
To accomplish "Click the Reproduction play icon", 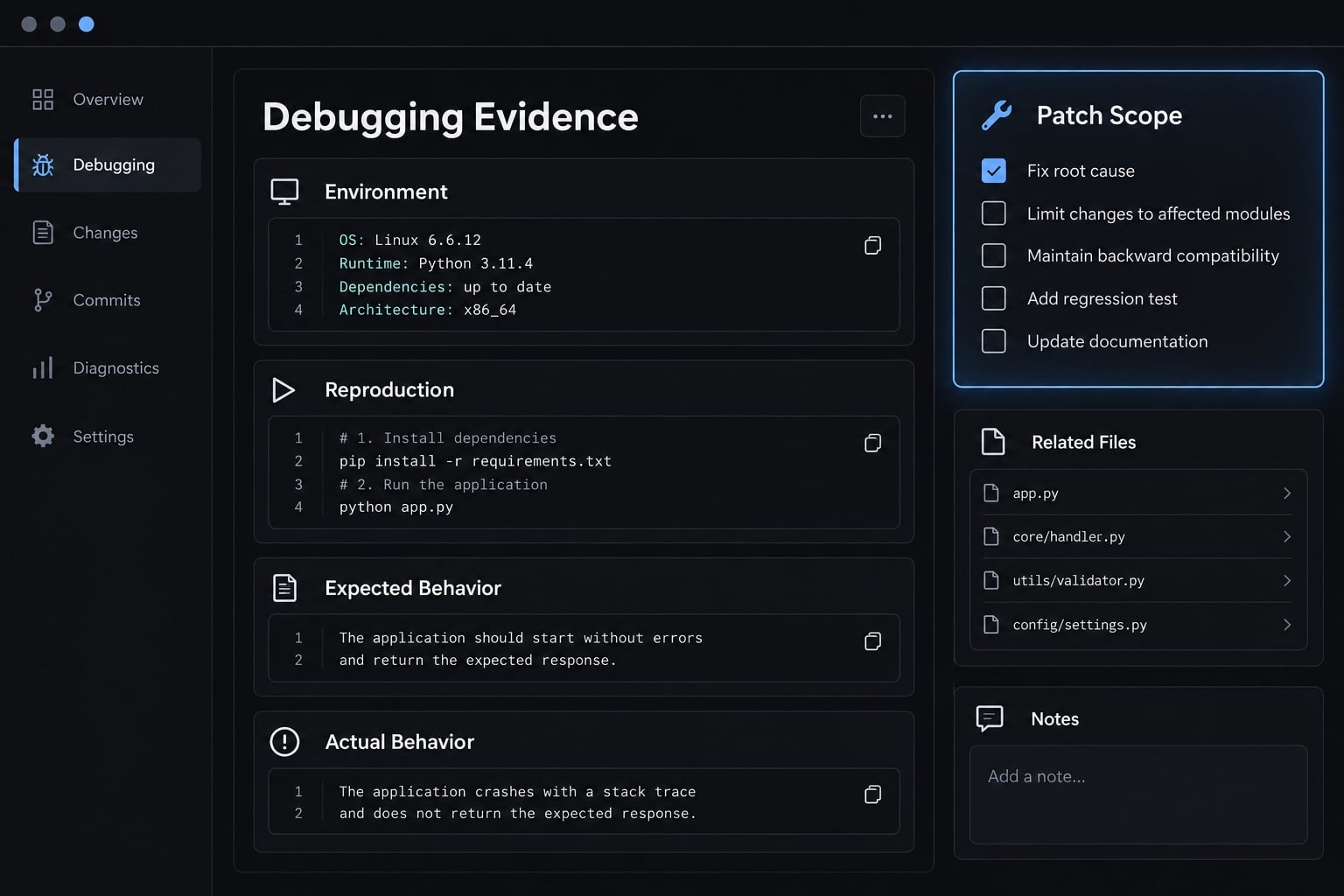I will coord(283,390).
